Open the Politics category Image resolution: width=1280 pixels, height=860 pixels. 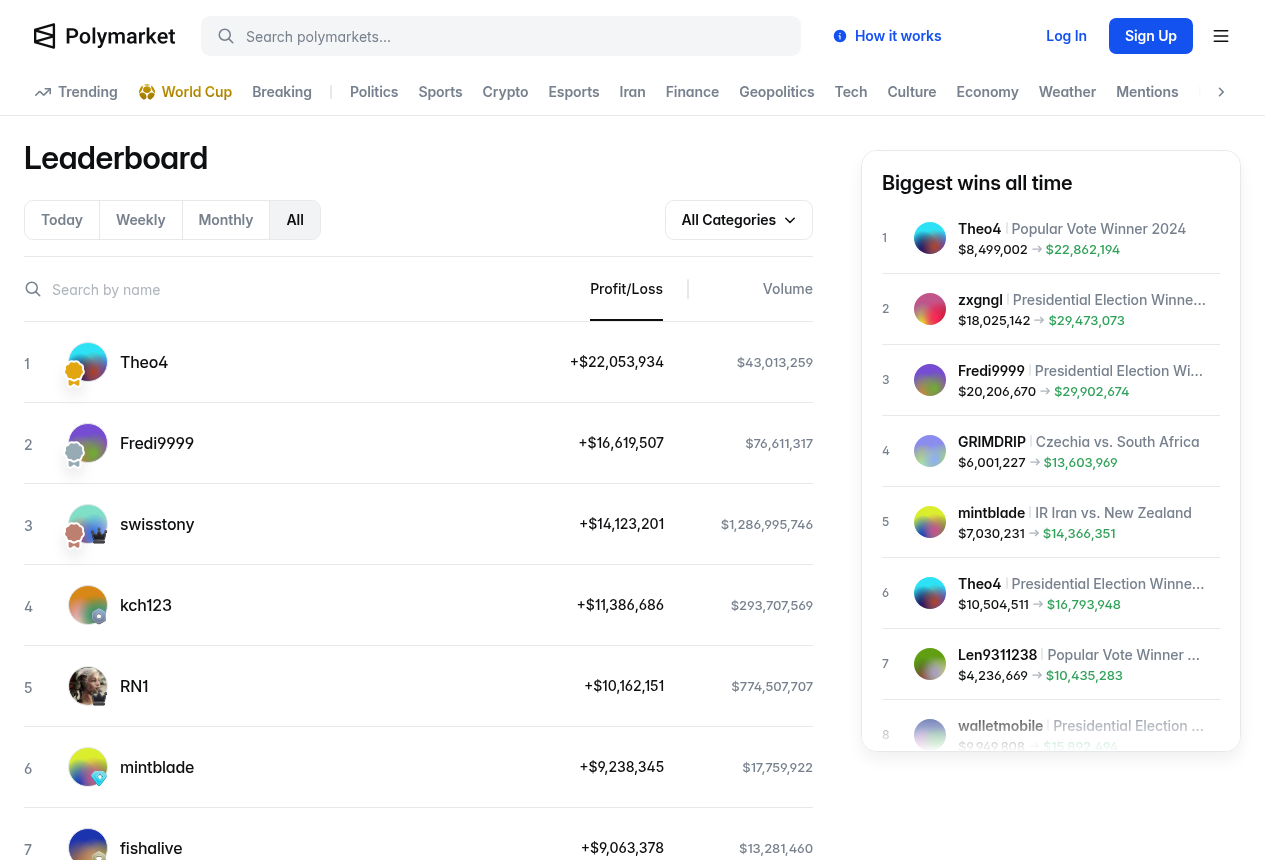374,92
